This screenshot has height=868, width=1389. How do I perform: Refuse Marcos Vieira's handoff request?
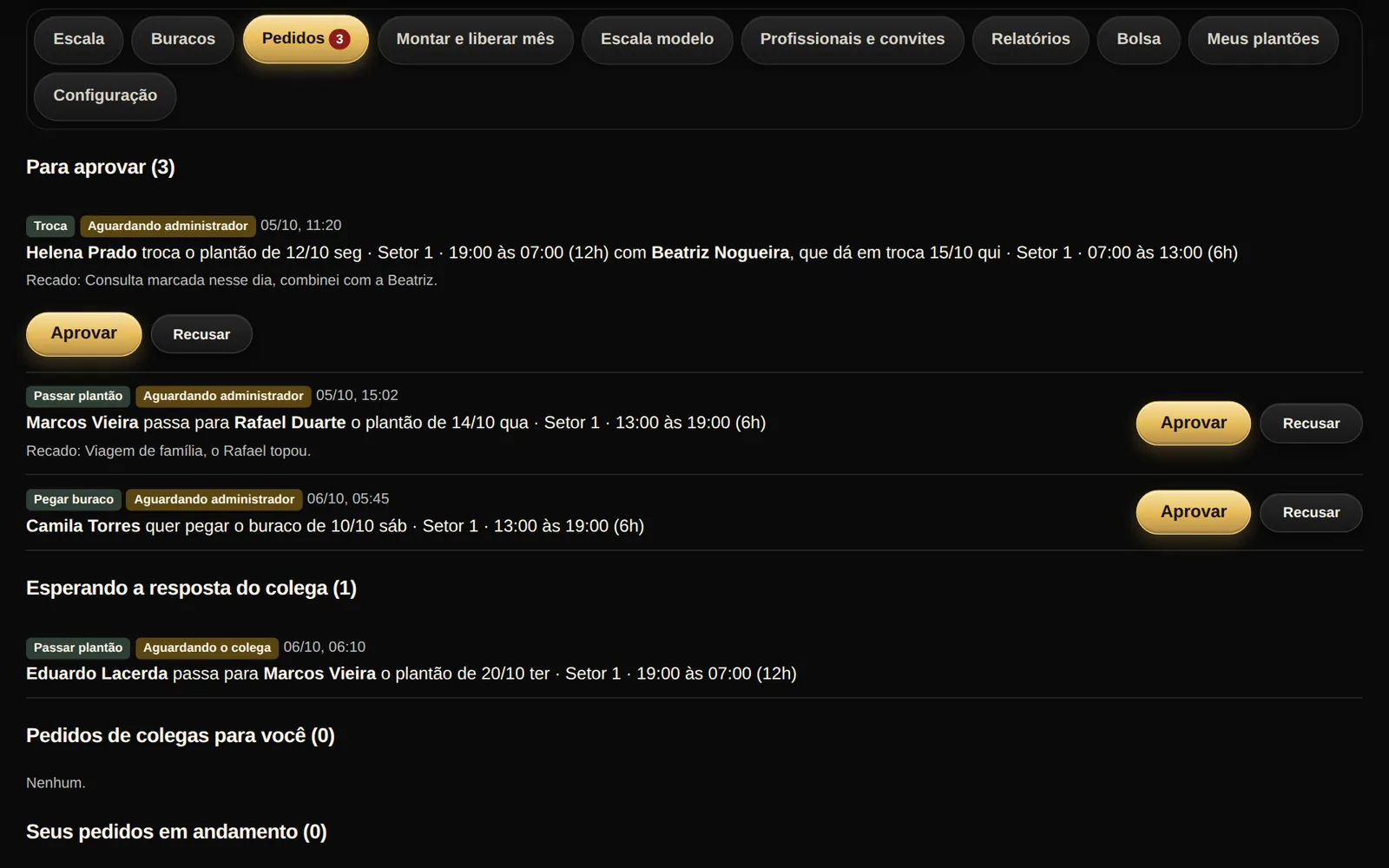pyautogui.click(x=1311, y=424)
